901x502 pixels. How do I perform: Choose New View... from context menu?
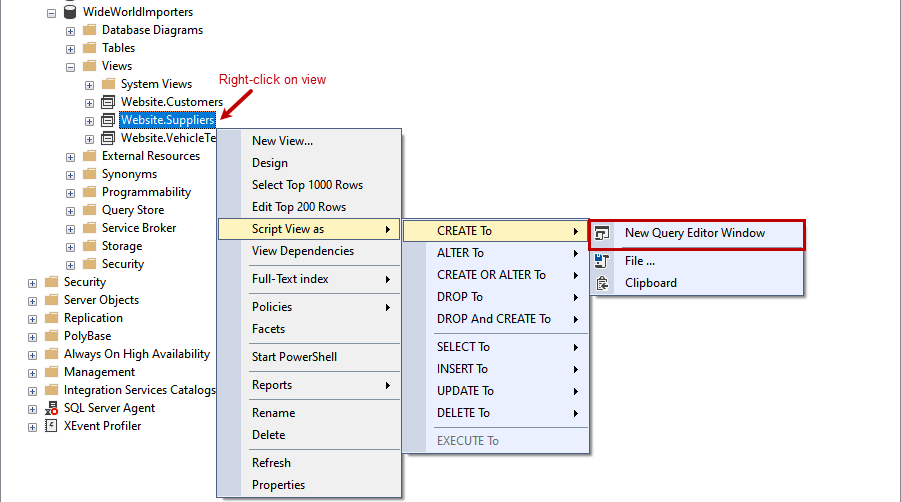(309, 141)
